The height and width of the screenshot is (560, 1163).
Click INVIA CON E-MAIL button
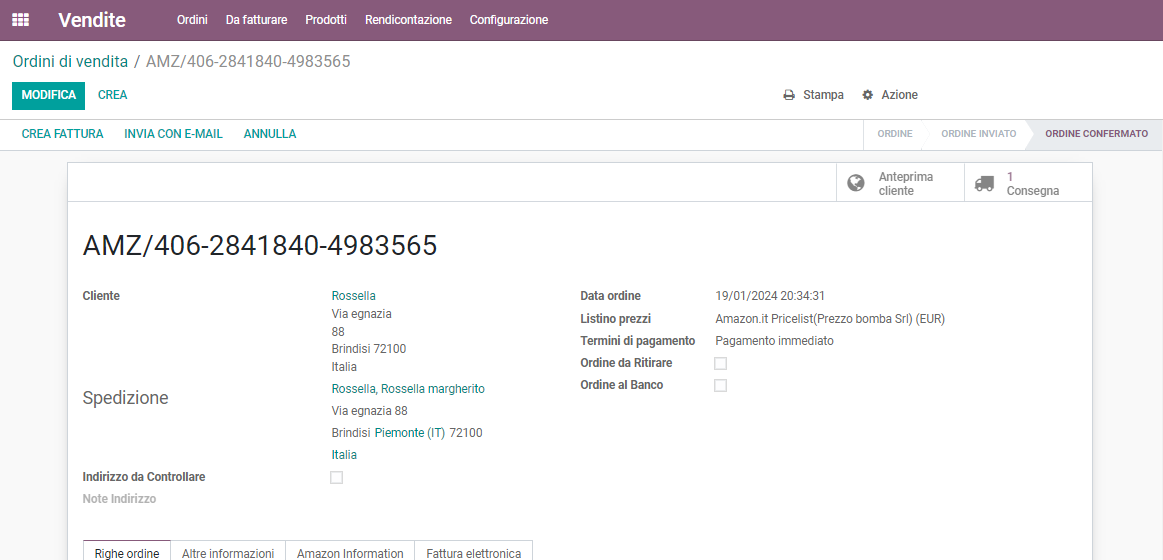174,134
